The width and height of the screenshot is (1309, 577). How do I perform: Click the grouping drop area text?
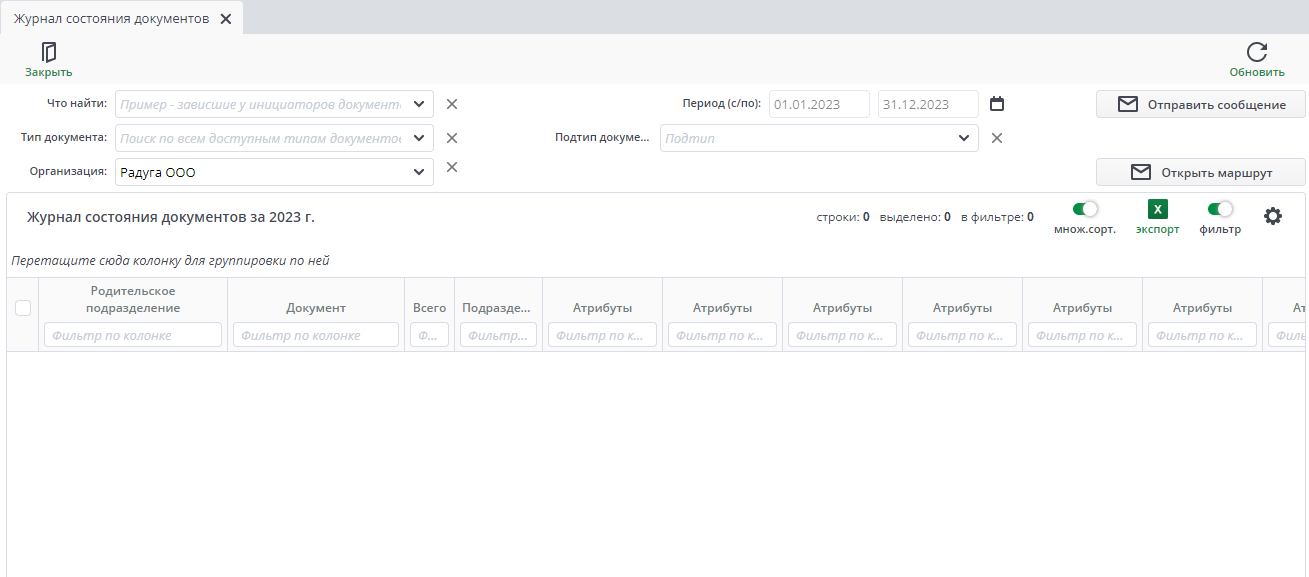tap(170, 261)
